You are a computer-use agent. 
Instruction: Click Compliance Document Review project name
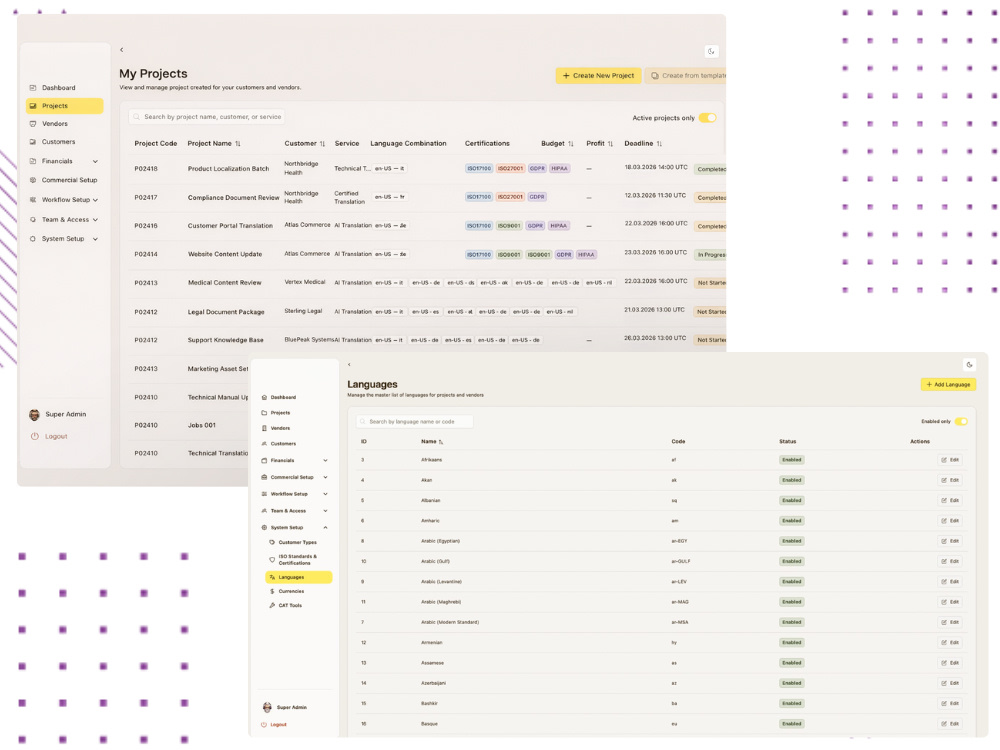[x=233, y=198]
